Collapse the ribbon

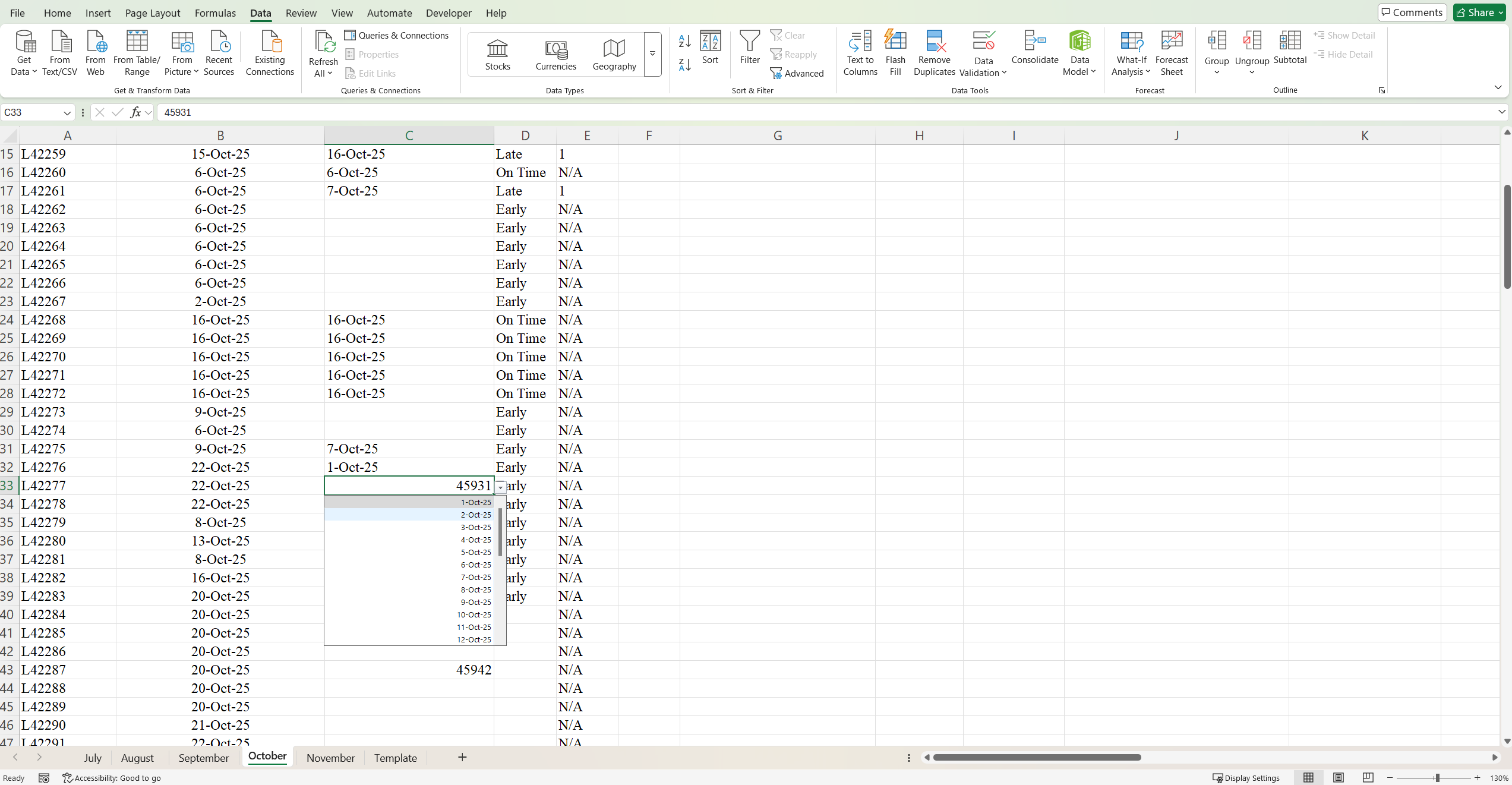[x=1498, y=88]
